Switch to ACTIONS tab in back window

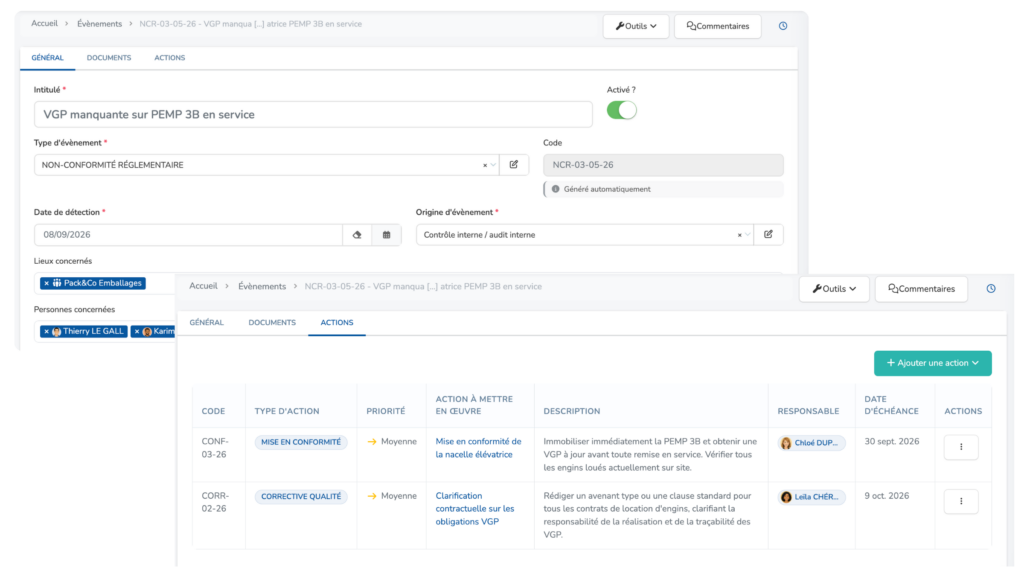tap(170, 57)
